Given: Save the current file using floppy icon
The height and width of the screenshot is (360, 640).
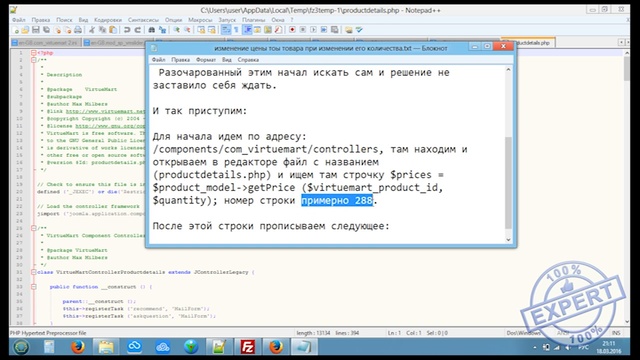Looking at the screenshot, I should pos(36,30).
